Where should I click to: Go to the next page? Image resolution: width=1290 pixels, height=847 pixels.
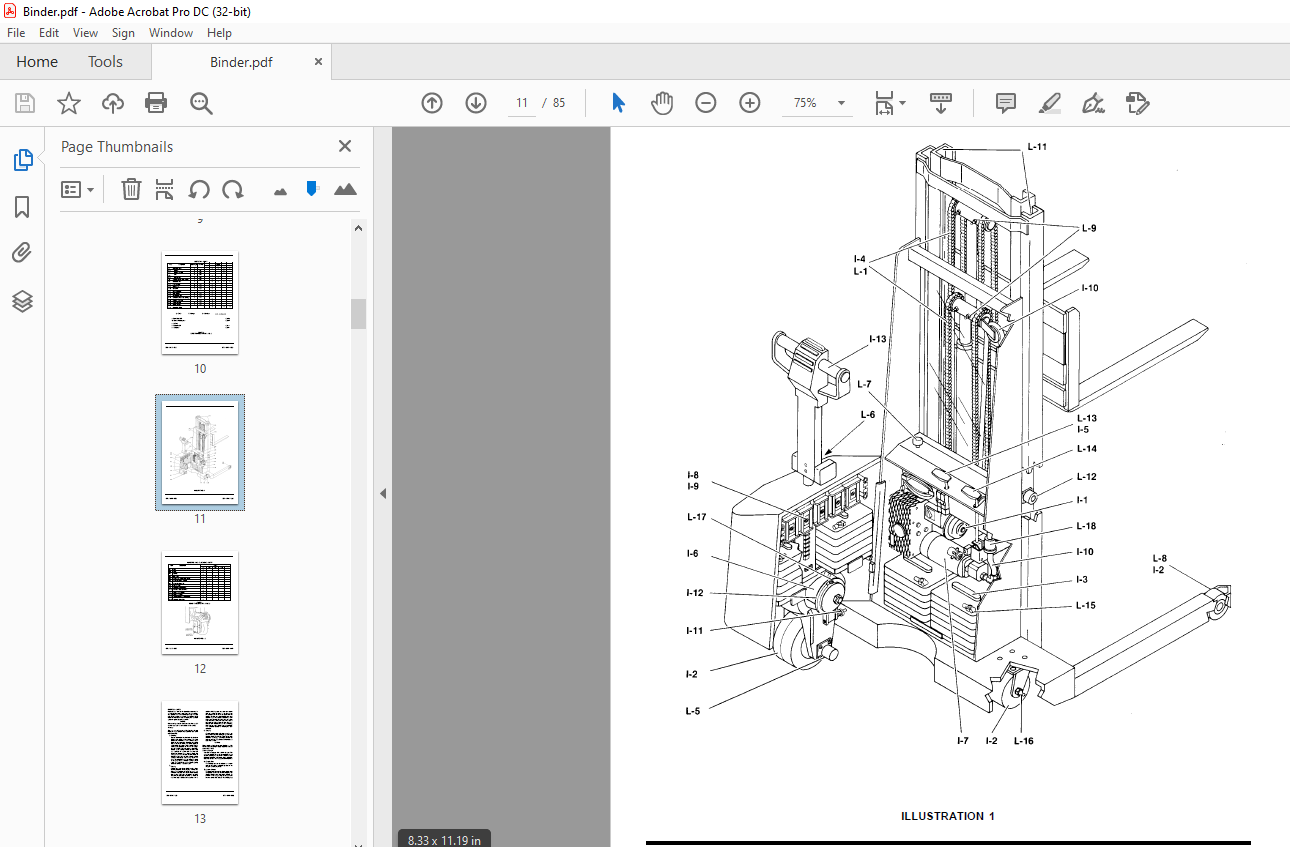click(476, 103)
